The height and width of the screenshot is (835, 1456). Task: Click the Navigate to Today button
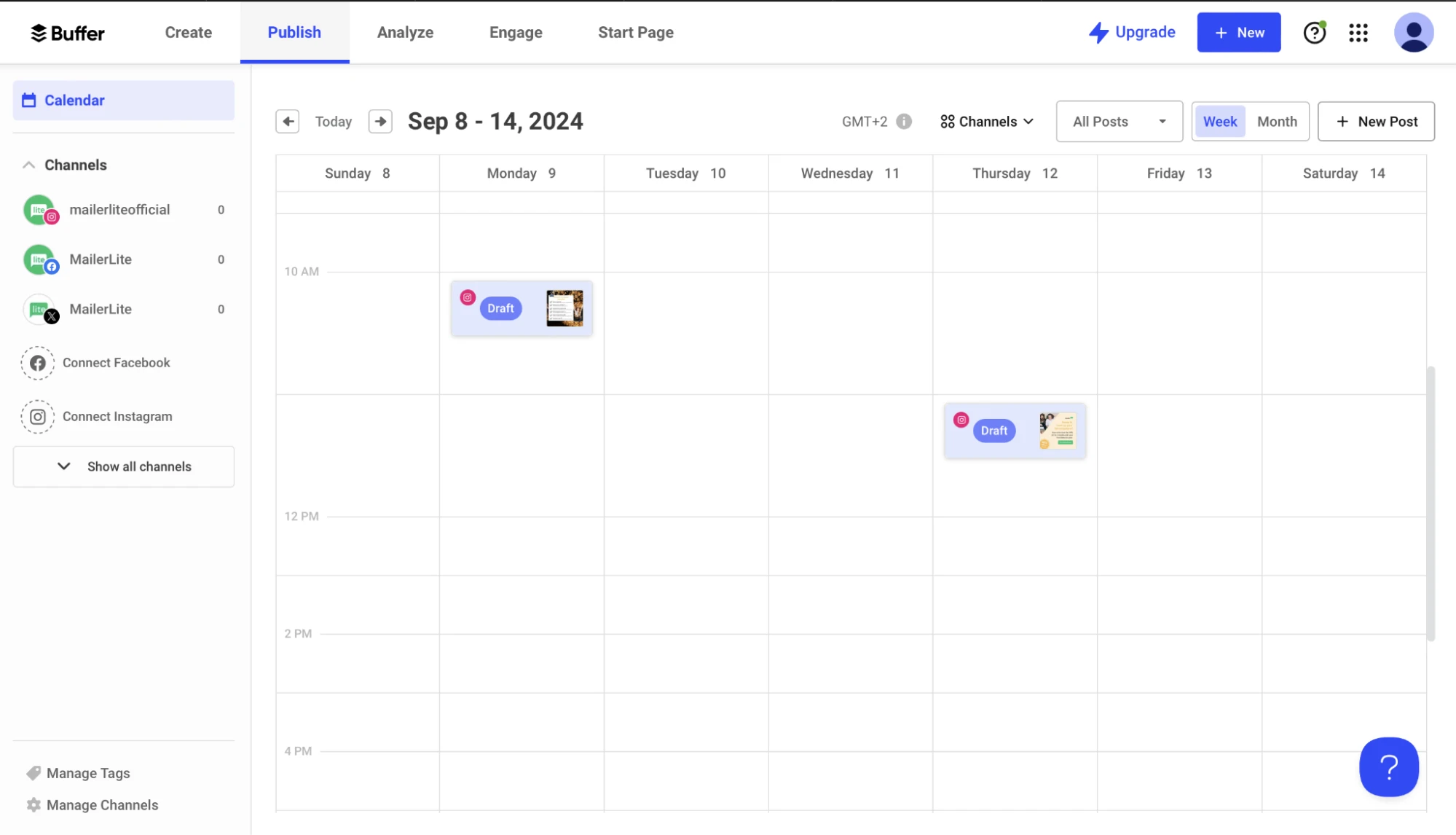[x=333, y=121]
